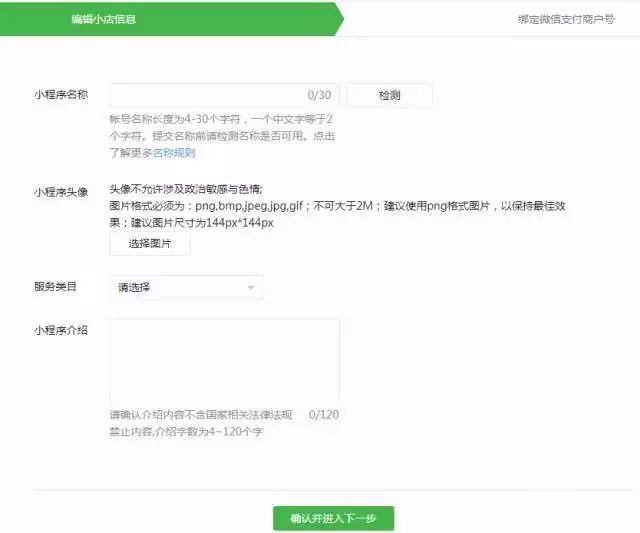
Task: Click the 选择图片 upload button
Action: point(149,243)
